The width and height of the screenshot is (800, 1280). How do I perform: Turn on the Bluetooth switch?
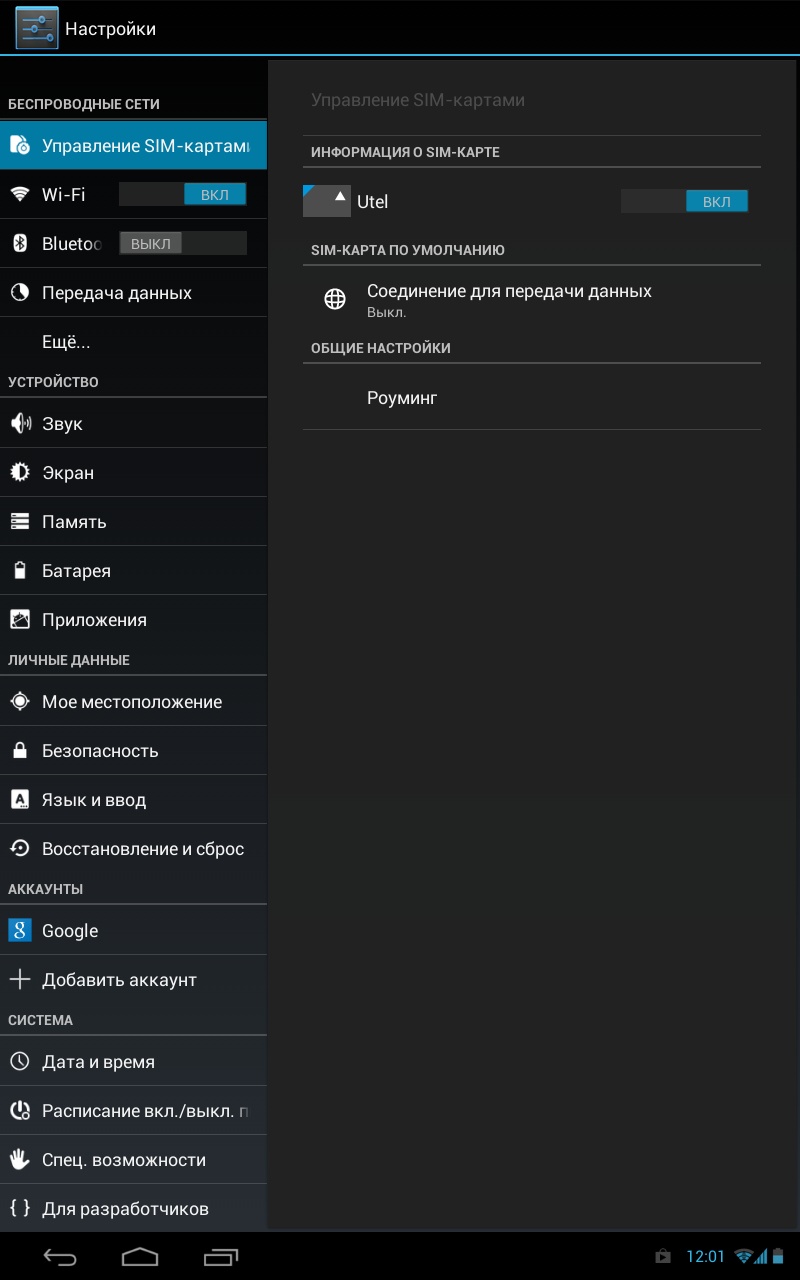[182, 243]
